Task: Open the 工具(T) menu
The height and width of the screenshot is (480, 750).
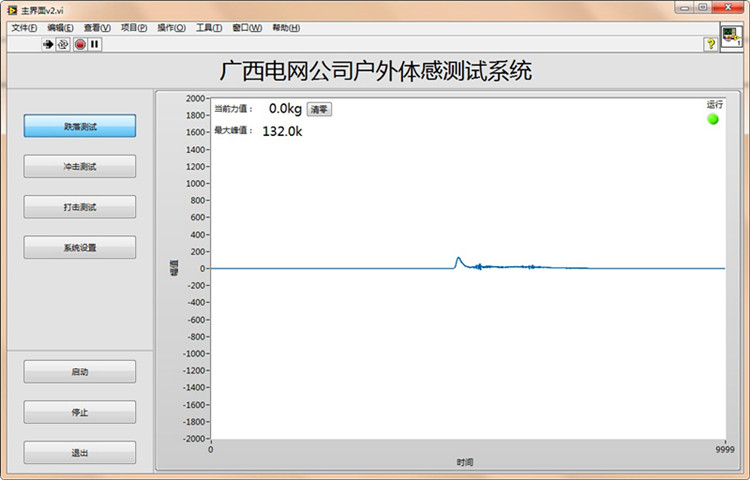Action: 209,28
